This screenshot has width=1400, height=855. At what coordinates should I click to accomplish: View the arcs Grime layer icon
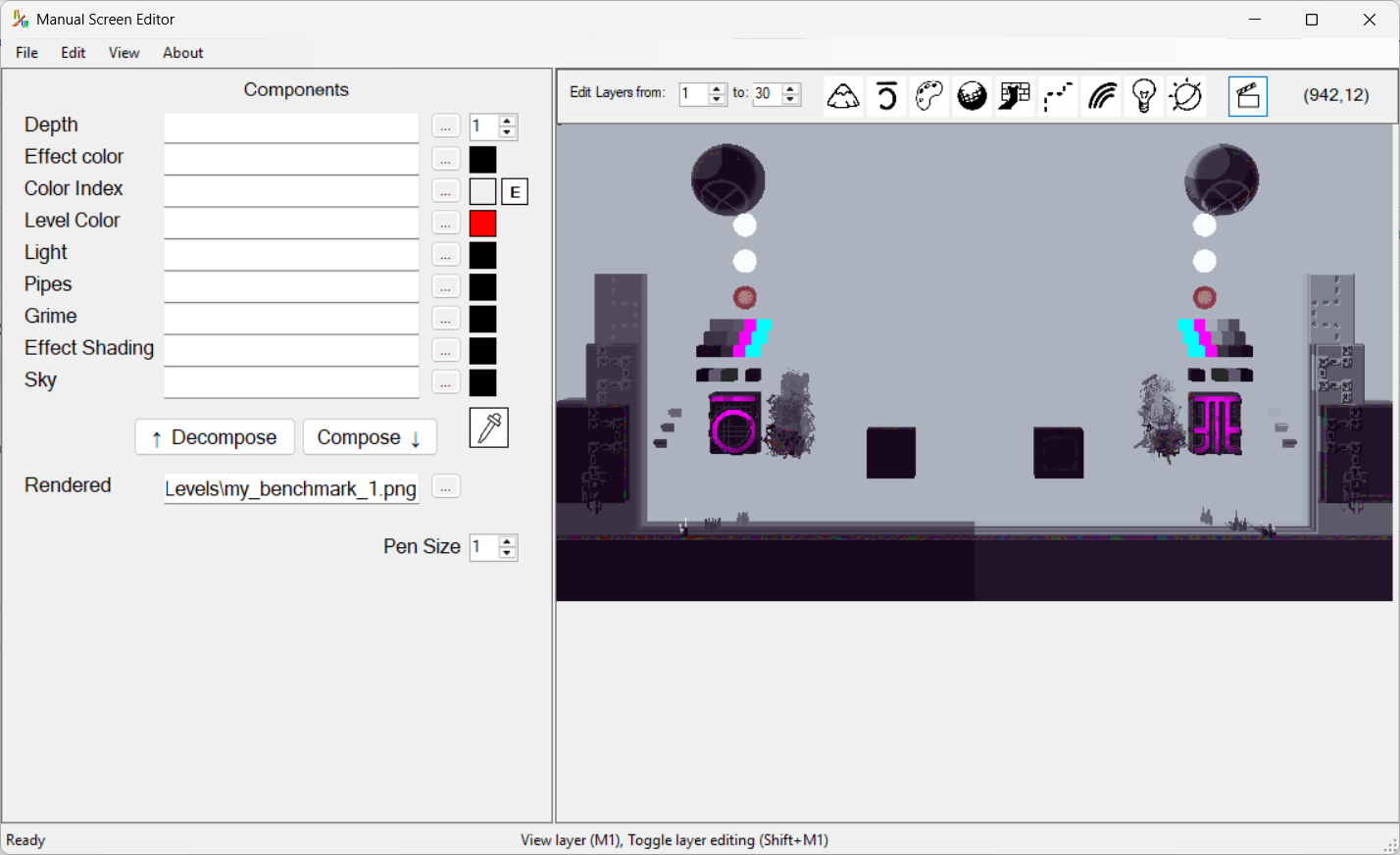pyautogui.click(x=1100, y=95)
